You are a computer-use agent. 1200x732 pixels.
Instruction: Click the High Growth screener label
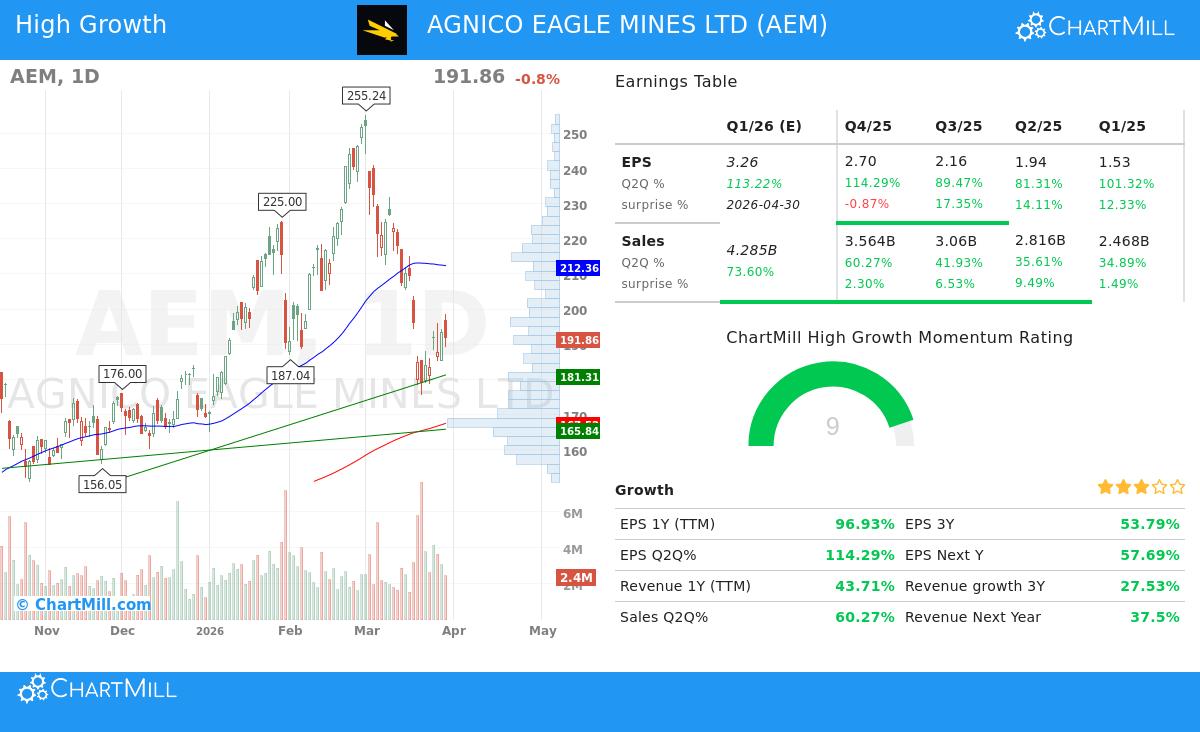pyautogui.click(x=91, y=24)
